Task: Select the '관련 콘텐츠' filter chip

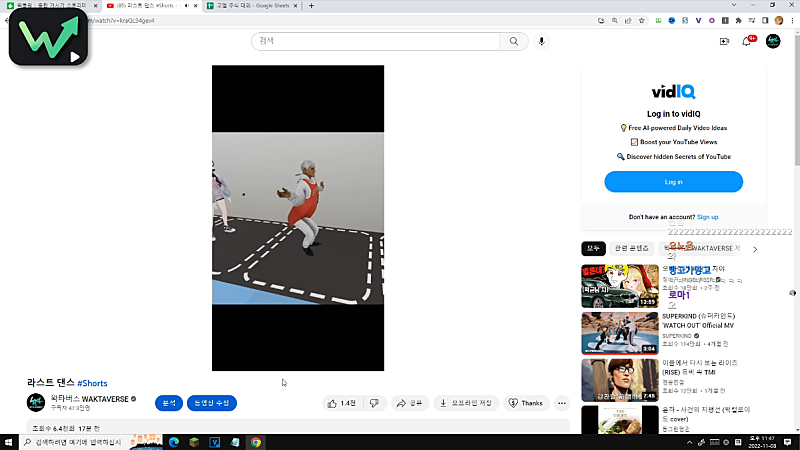Action: click(632, 248)
